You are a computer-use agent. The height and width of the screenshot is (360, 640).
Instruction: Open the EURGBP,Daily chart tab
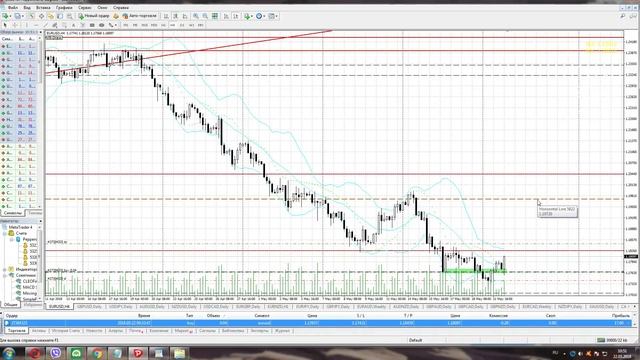pyautogui.click(x=247, y=306)
